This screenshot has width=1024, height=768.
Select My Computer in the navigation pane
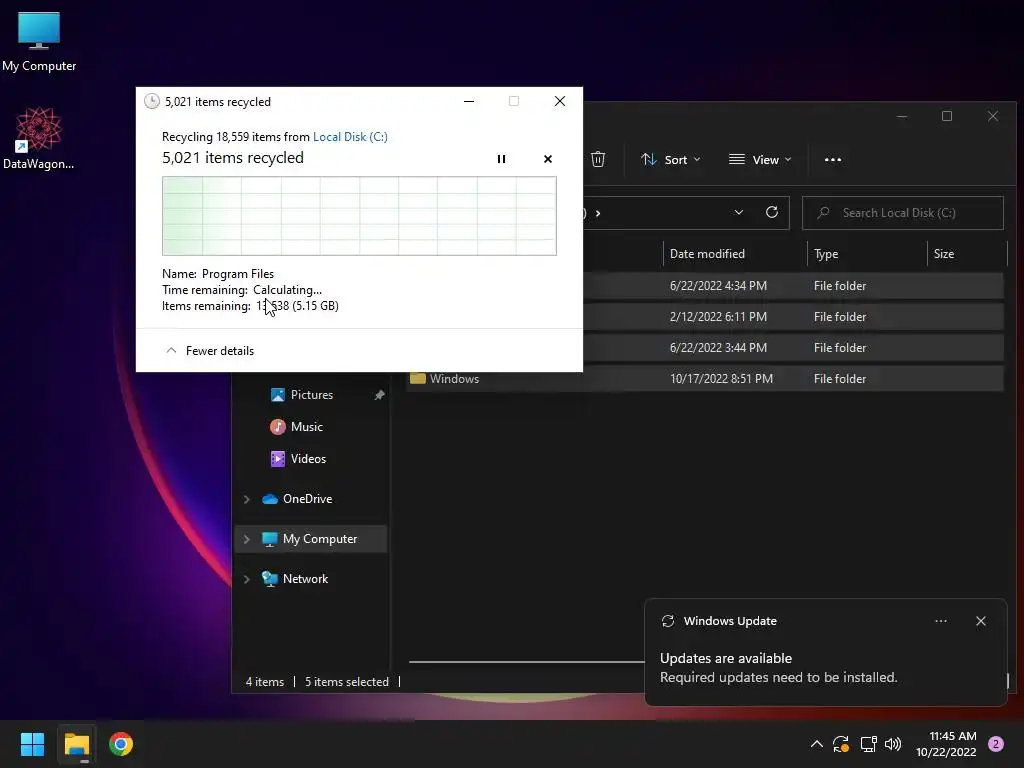click(319, 539)
